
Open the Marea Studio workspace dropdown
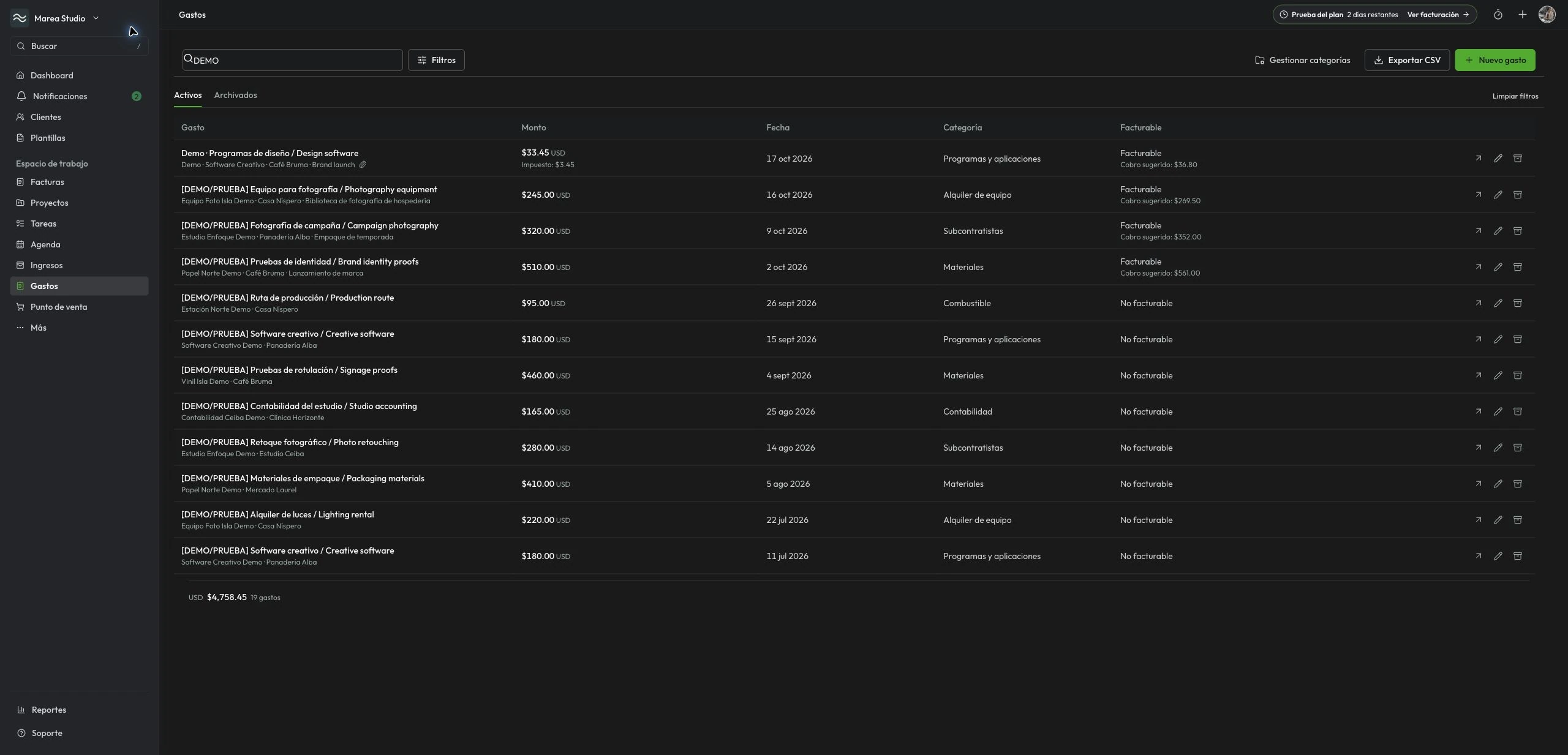click(x=55, y=18)
